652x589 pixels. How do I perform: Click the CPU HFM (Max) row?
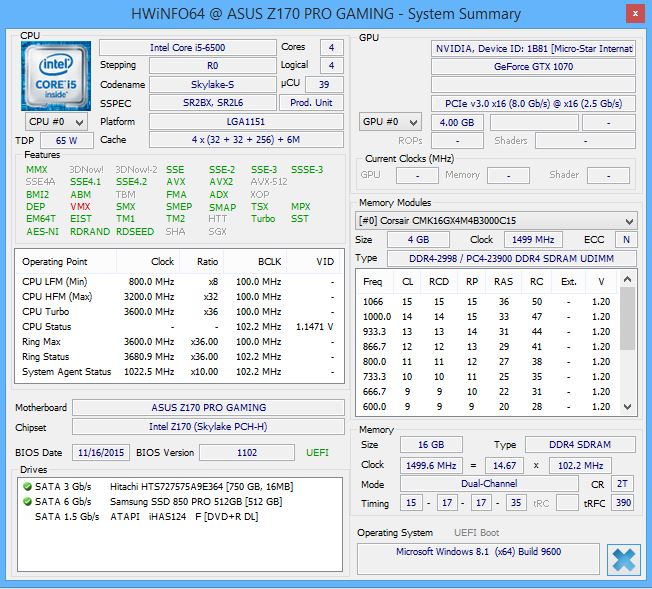click(x=179, y=297)
